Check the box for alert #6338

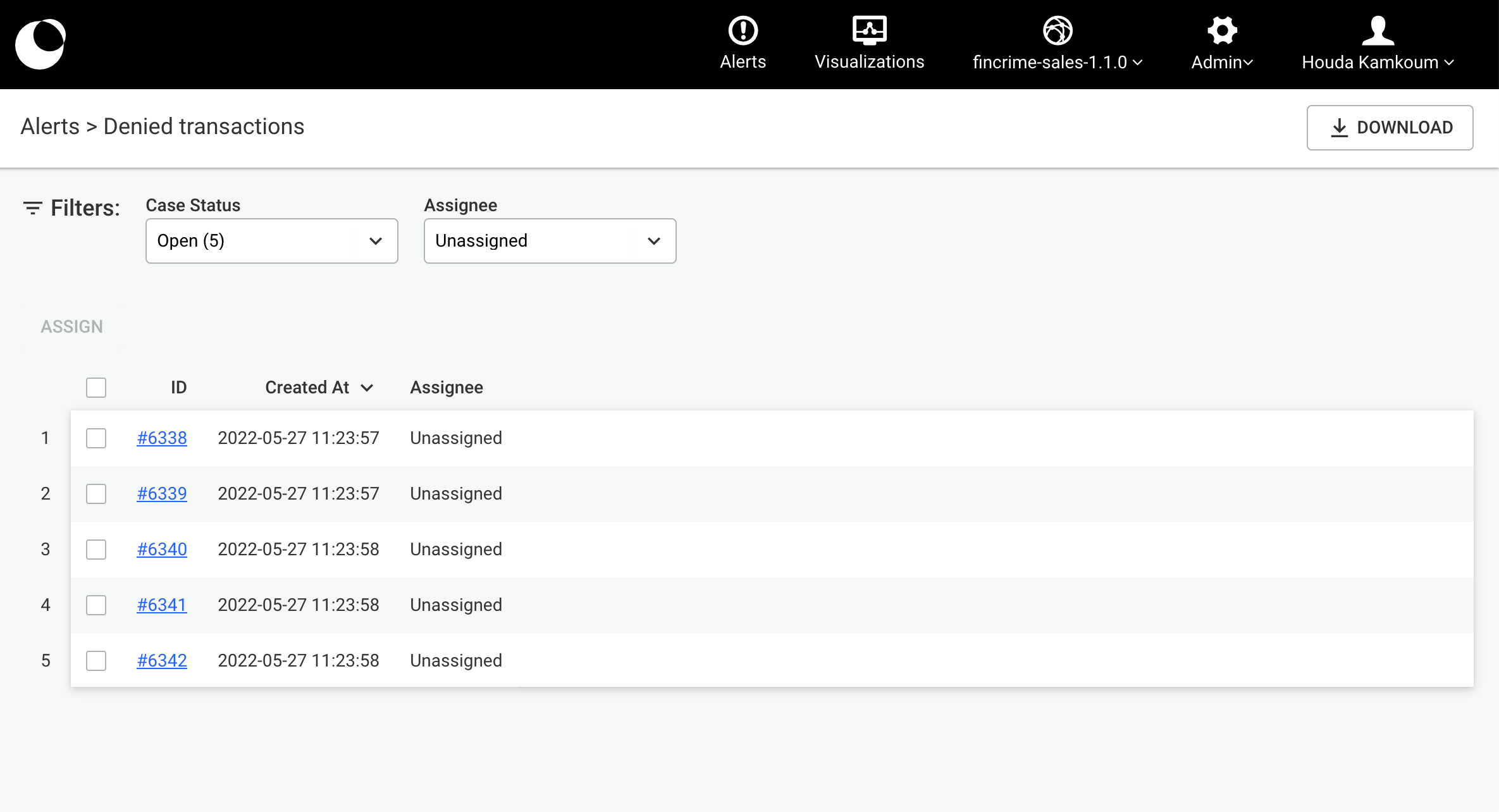[x=96, y=438]
